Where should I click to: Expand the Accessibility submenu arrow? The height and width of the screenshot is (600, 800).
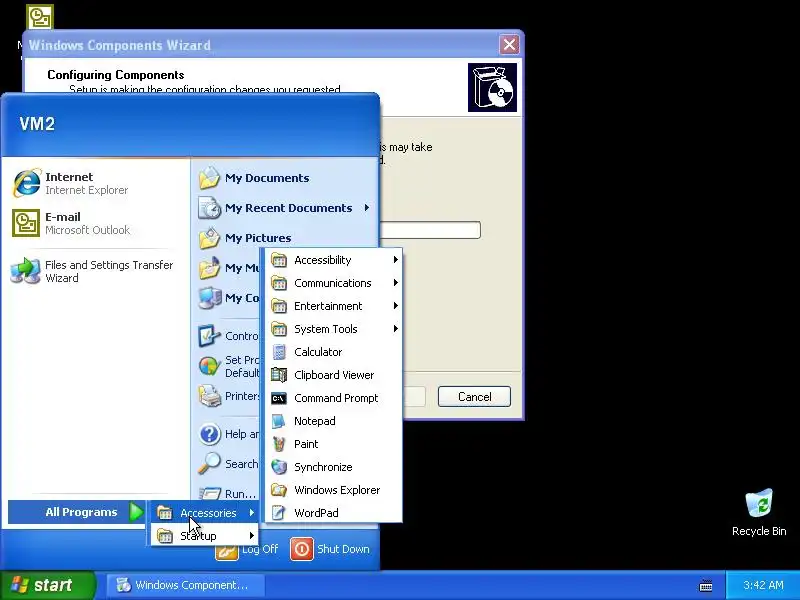[x=395, y=260]
